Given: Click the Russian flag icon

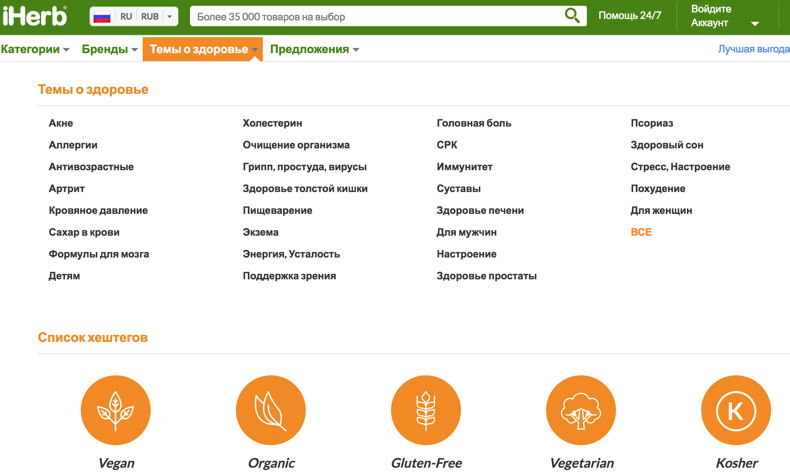Looking at the screenshot, I should tap(102, 17).
